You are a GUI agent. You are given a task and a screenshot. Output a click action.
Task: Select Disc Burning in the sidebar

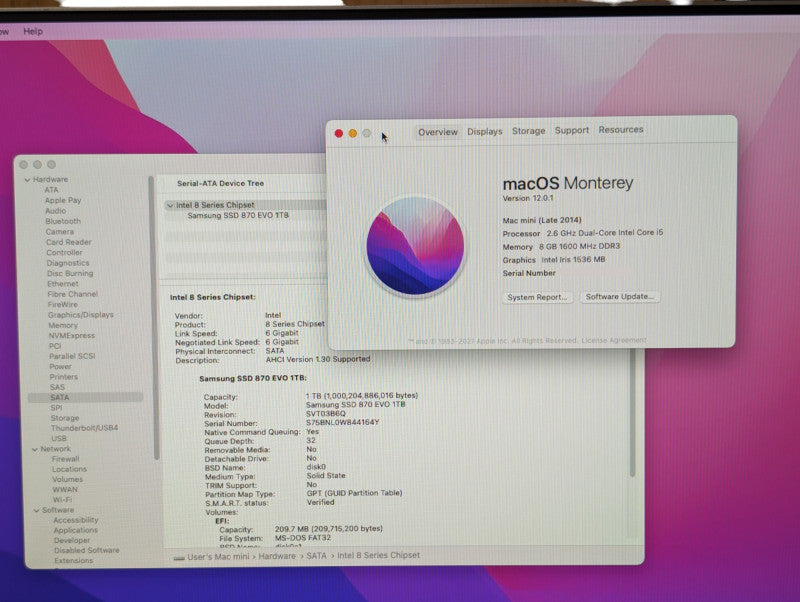[70, 273]
